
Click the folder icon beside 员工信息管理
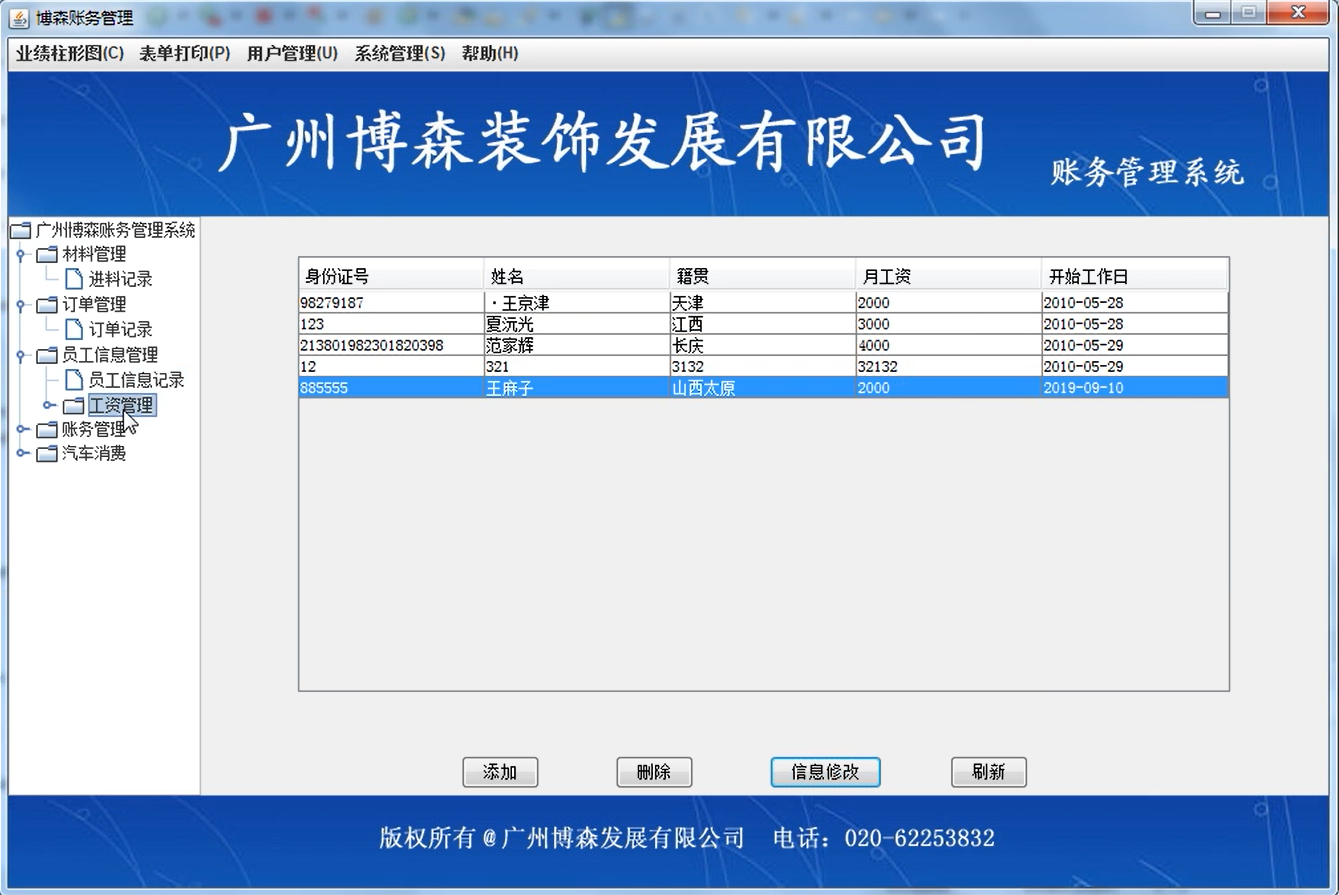pos(47,355)
